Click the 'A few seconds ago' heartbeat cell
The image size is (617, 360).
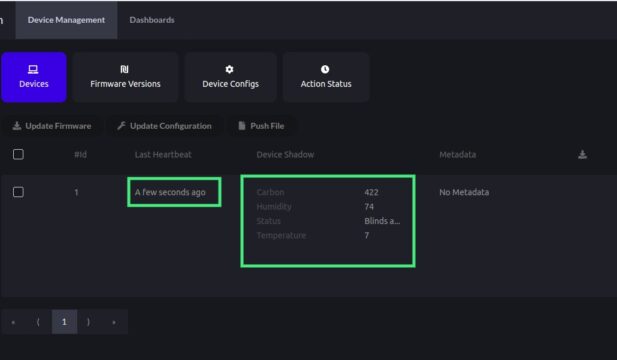tap(170, 192)
